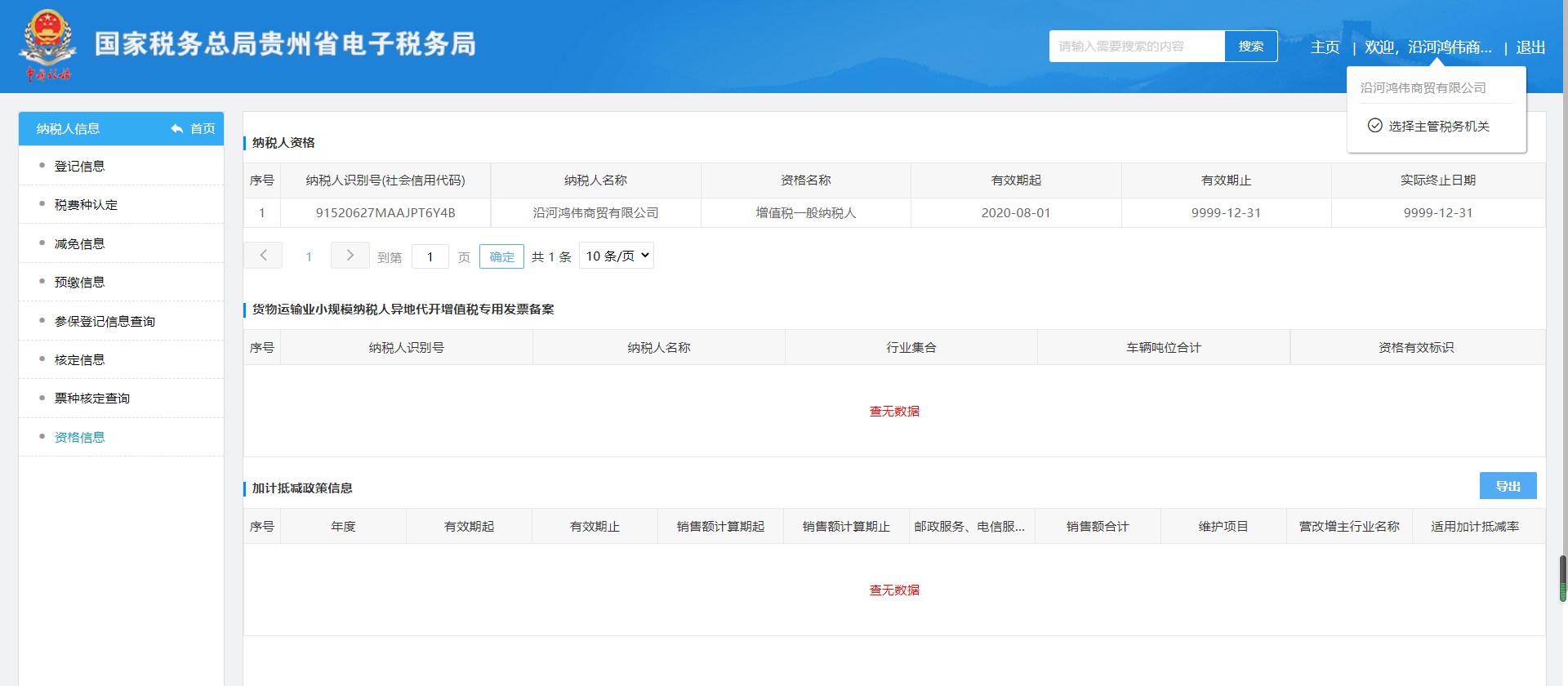Expand the 欢迎, 沿河鸿伟商... user menu
Image resolution: width=1568 pixels, height=686 pixels.
coord(1428,47)
